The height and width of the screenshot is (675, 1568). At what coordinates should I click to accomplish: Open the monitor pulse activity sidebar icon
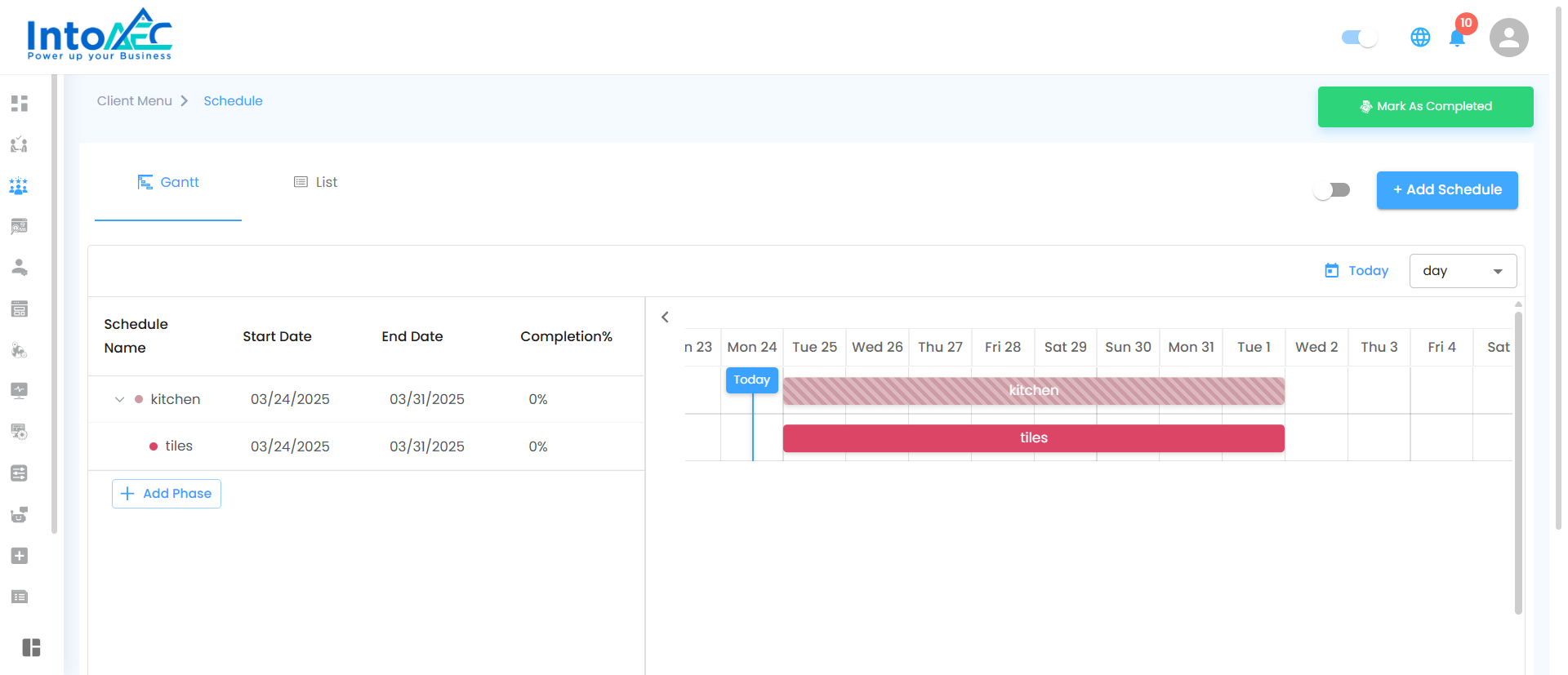click(20, 391)
